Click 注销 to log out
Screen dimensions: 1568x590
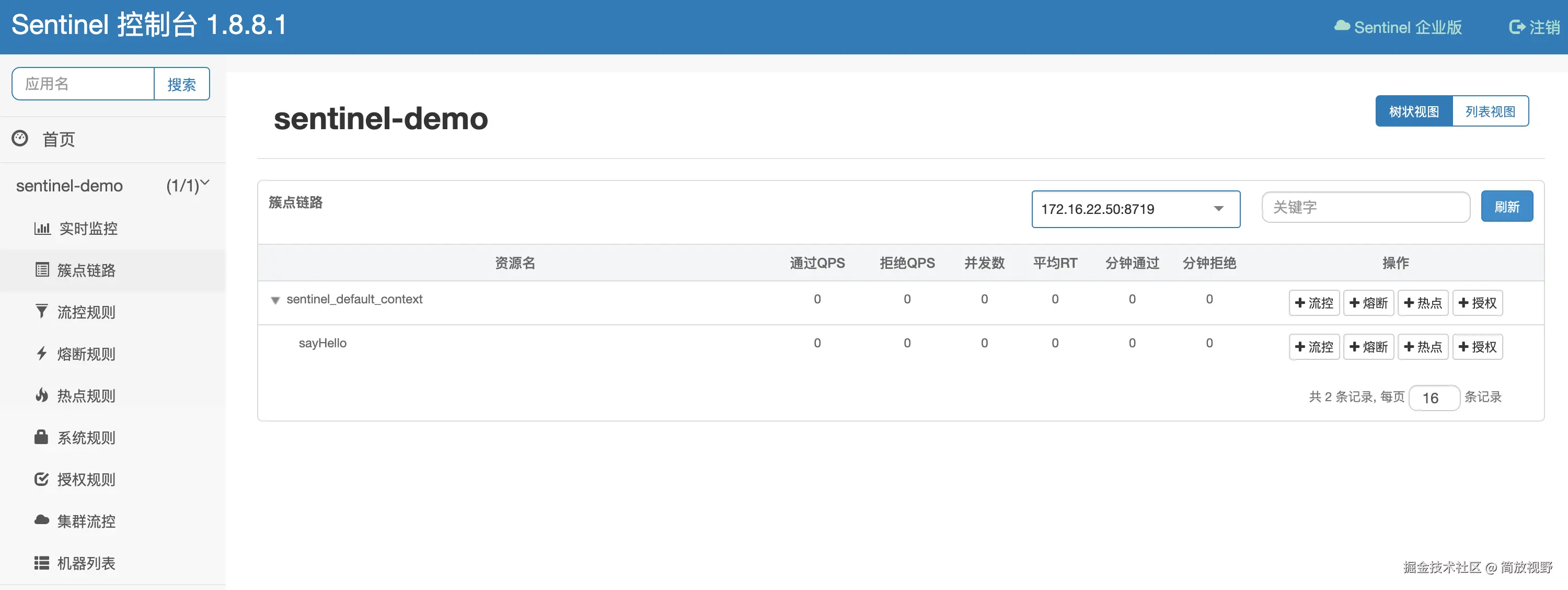coord(1535,27)
